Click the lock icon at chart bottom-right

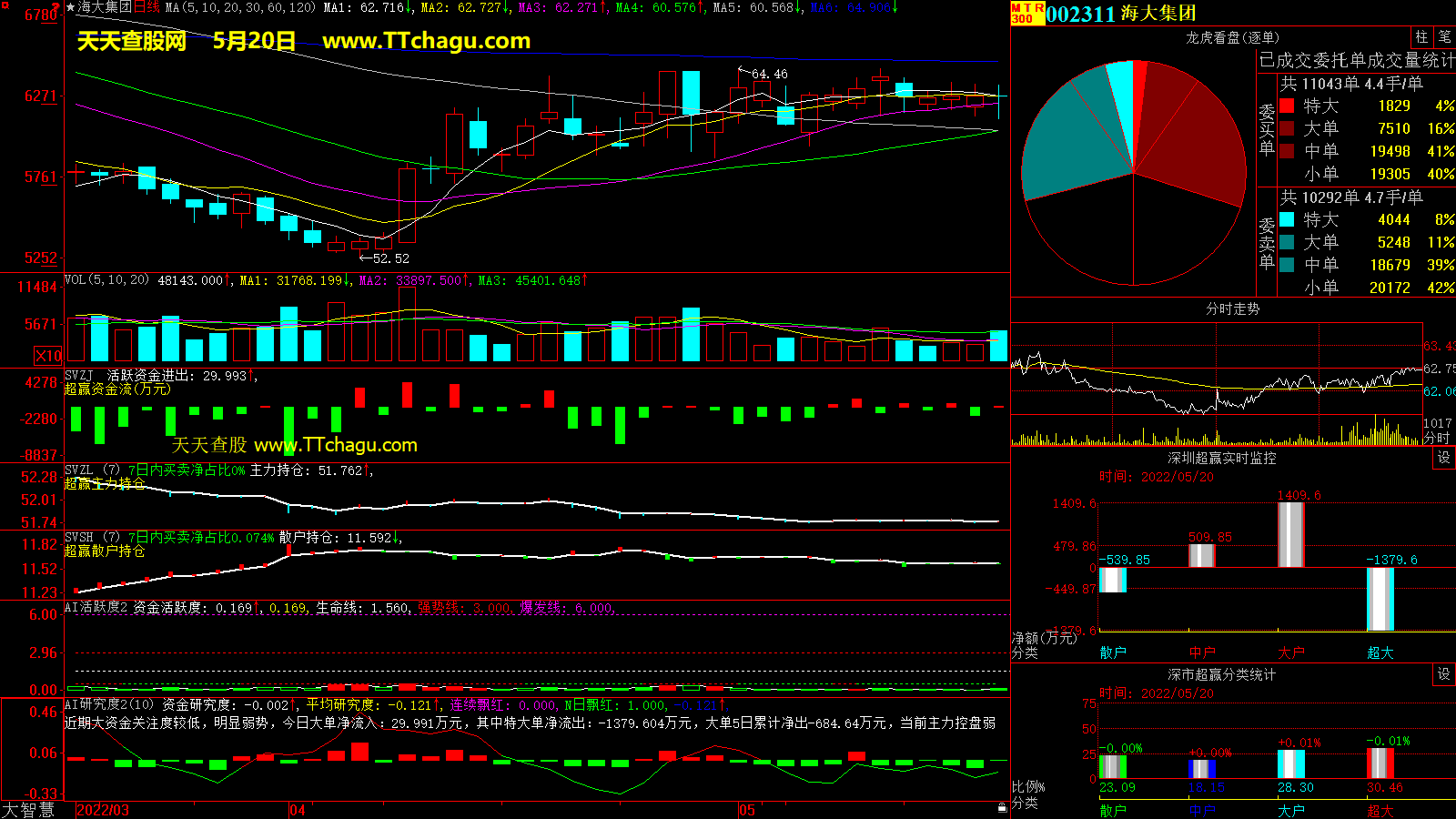click(x=1002, y=807)
